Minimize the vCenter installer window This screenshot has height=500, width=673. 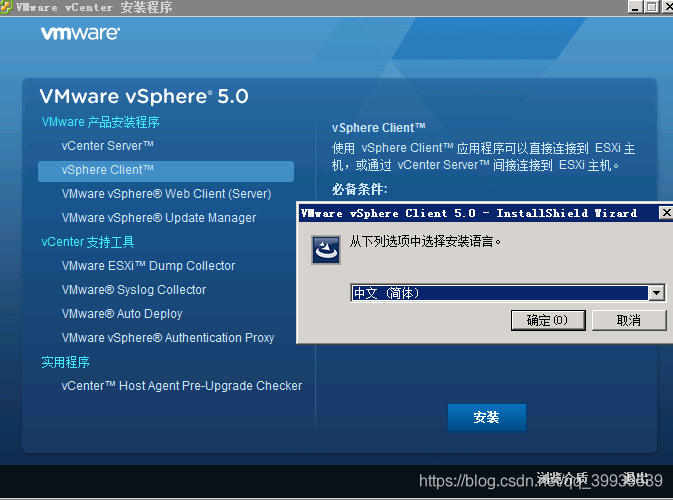click(x=635, y=7)
